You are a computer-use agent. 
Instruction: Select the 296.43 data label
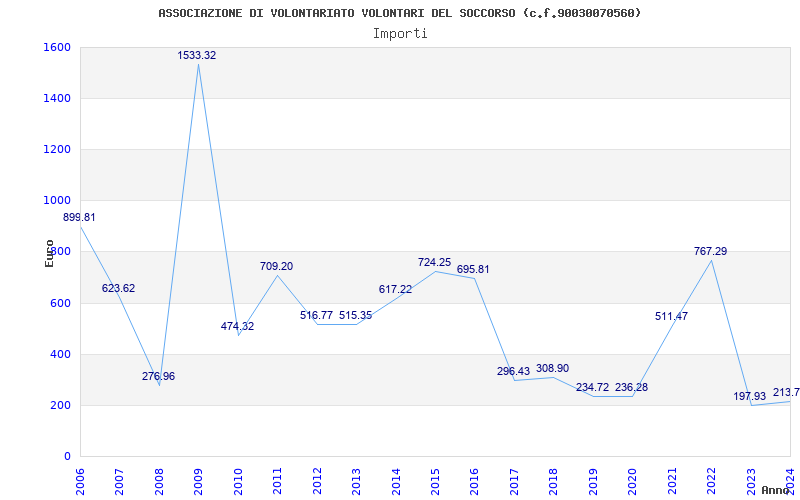pyautogui.click(x=513, y=371)
